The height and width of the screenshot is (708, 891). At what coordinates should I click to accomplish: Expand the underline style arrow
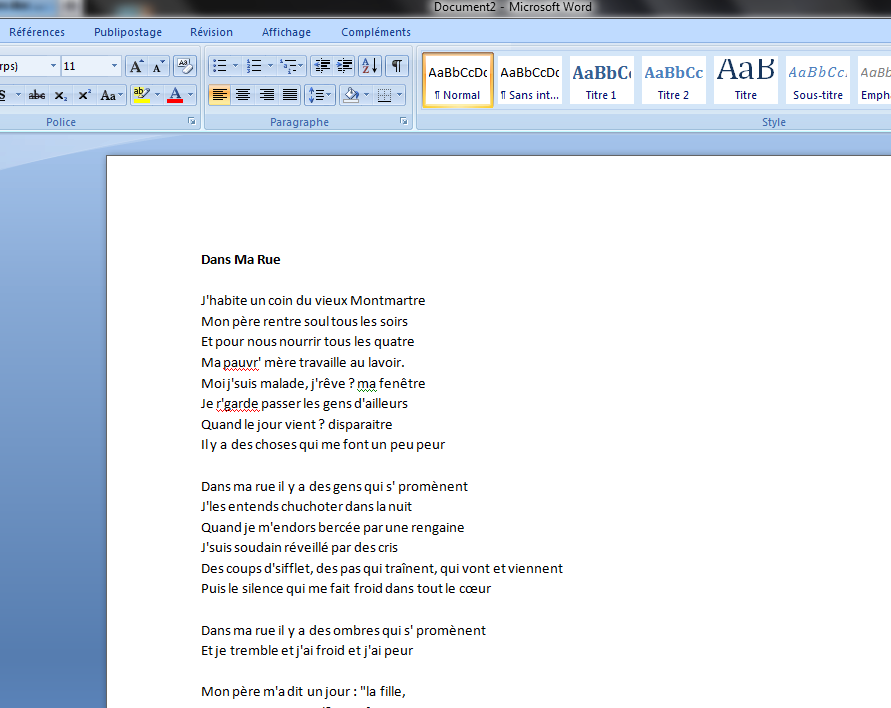coord(19,95)
